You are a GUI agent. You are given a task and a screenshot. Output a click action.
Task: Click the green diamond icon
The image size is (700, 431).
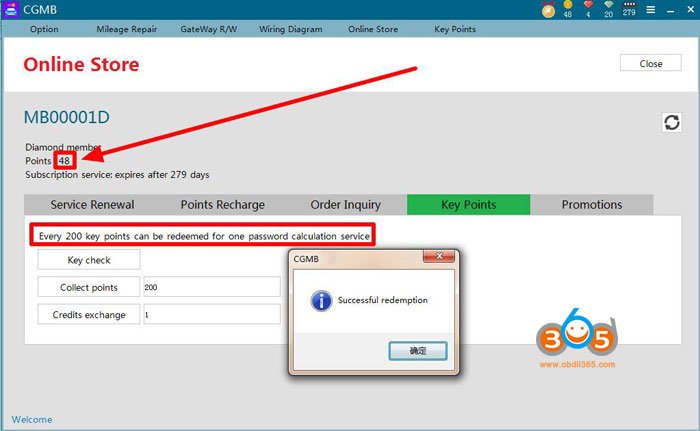(608, 7)
